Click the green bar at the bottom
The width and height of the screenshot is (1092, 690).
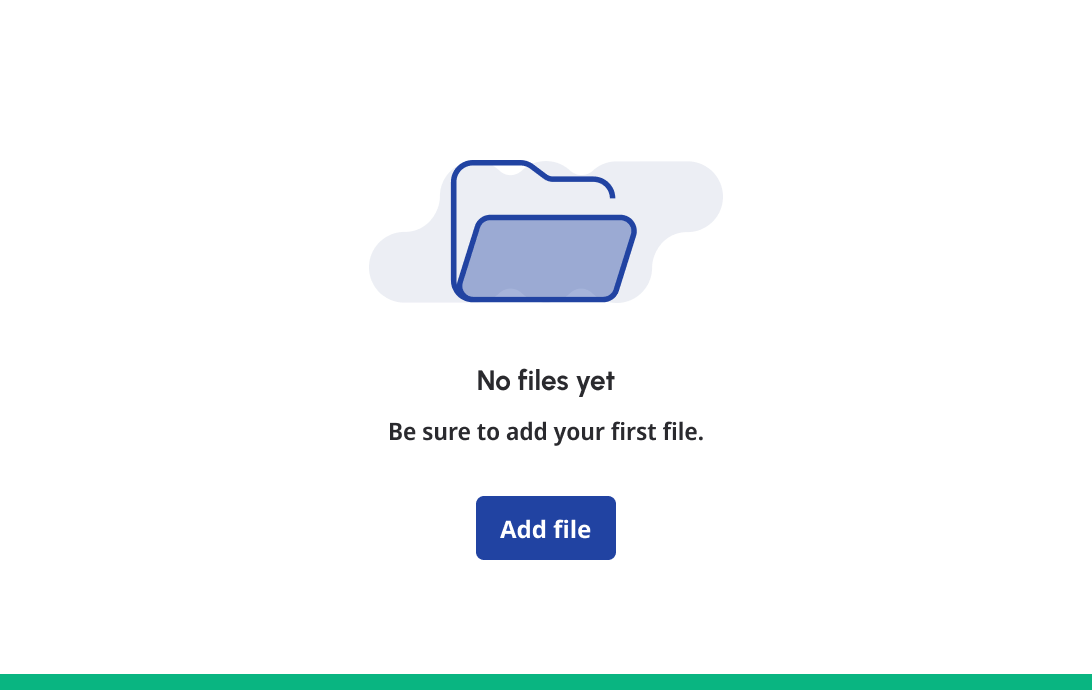pyautogui.click(x=546, y=682)
